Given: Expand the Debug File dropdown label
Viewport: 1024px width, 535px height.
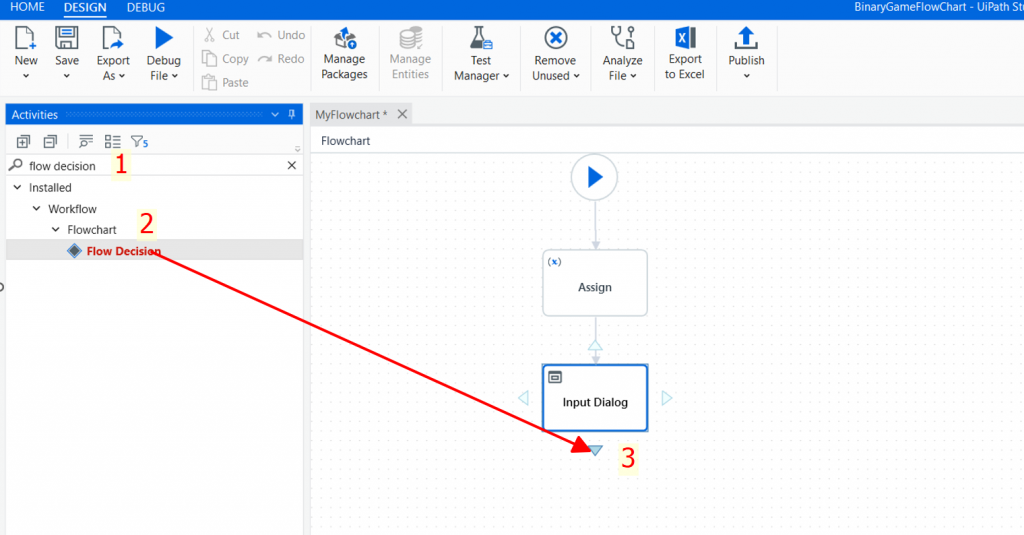Looking at the screenshot, I should click(164, 76).
